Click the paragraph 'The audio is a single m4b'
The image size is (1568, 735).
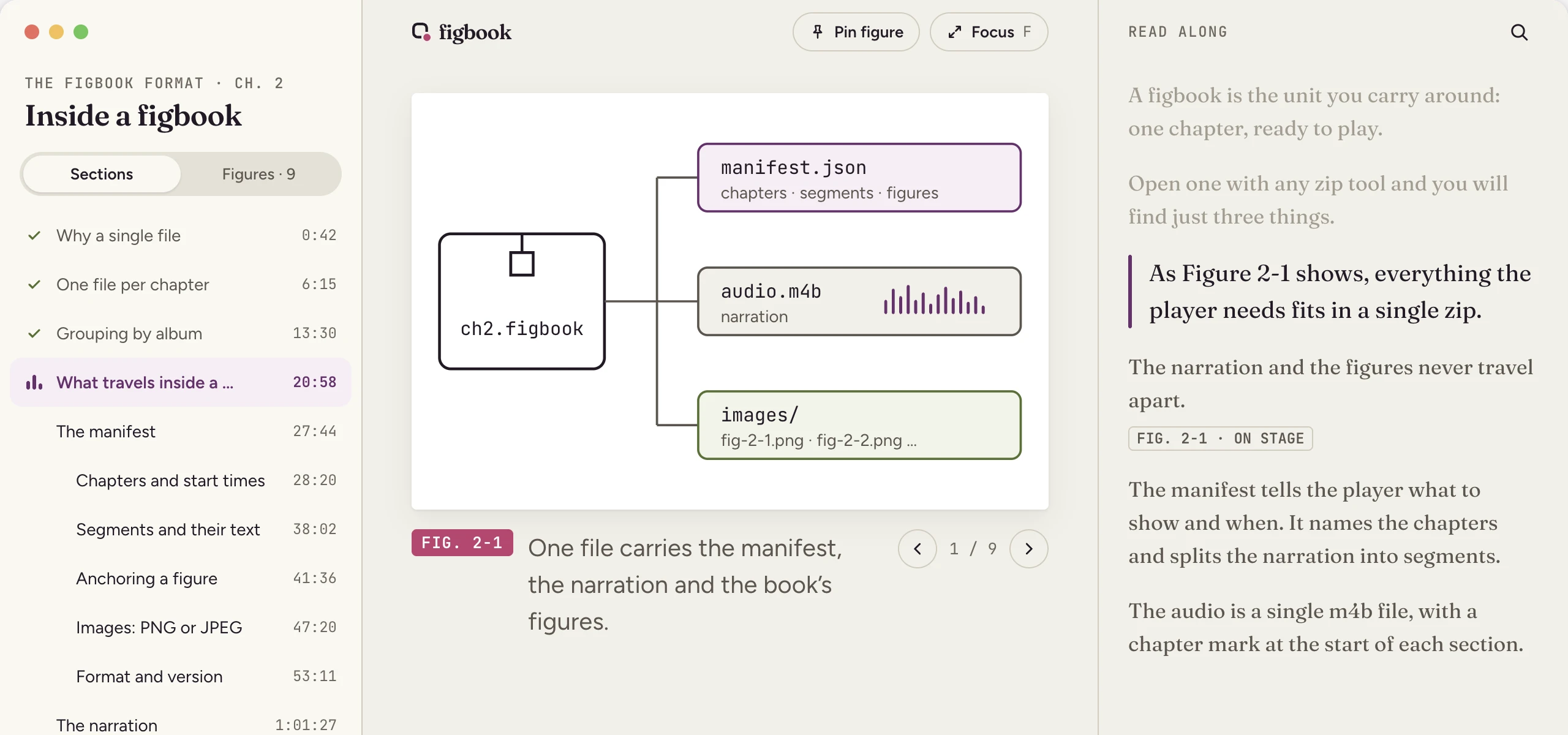[x=1325, y=627]
